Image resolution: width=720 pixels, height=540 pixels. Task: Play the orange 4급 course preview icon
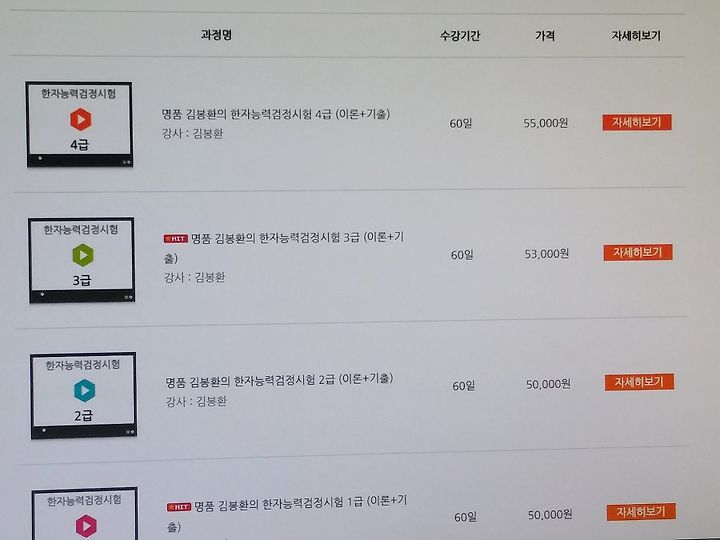tap(81, 119)
